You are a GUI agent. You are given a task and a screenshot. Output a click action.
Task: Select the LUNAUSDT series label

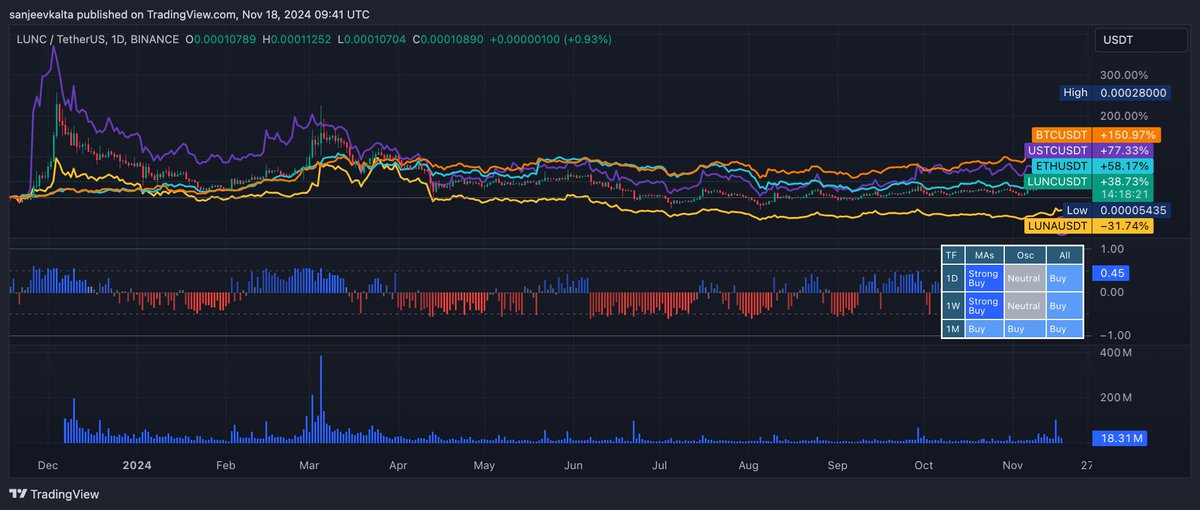(1058, 226)
